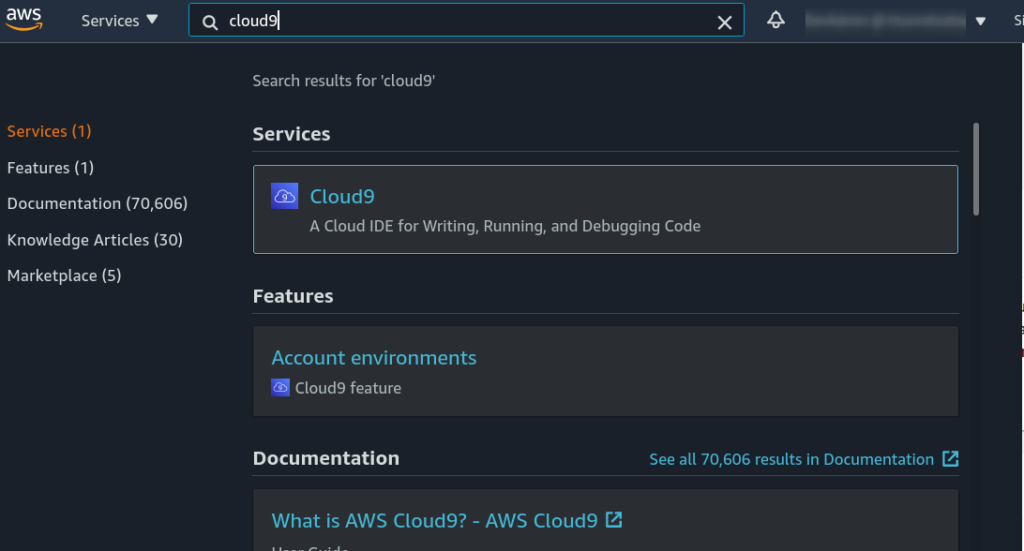Open the Services menu dropdown

(120, 21)
